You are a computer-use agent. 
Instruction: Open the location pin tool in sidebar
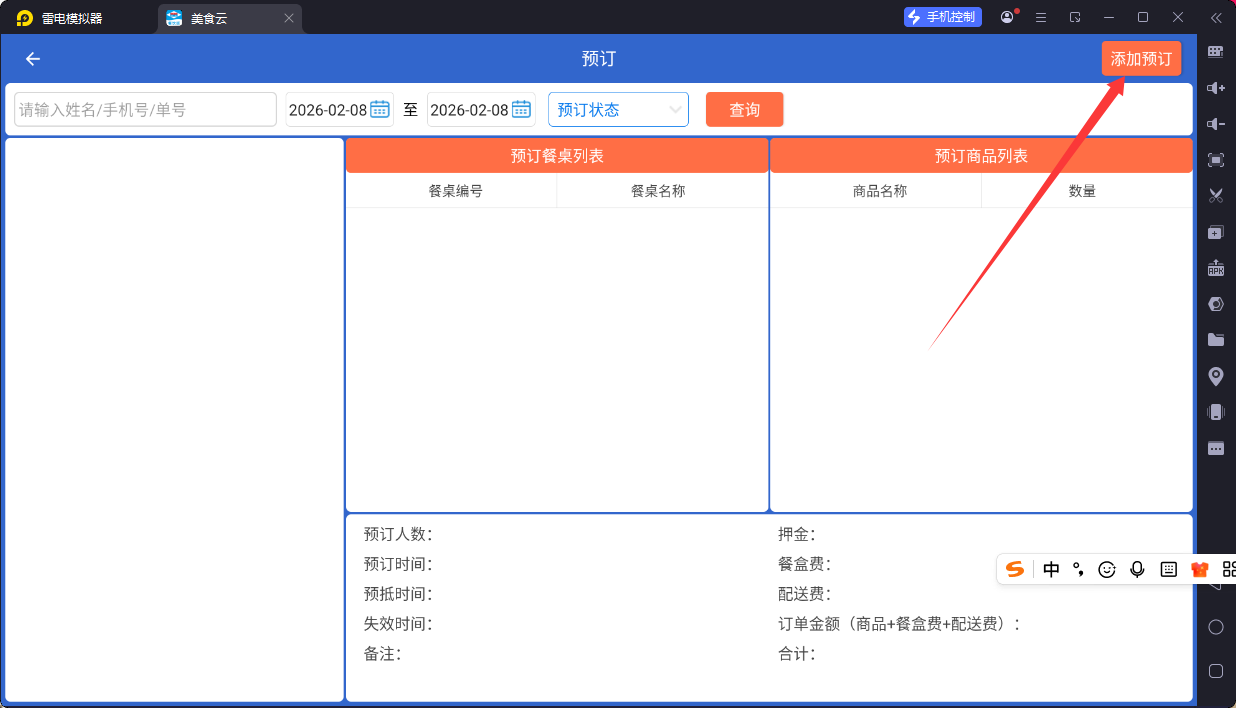click(1216, 376)
